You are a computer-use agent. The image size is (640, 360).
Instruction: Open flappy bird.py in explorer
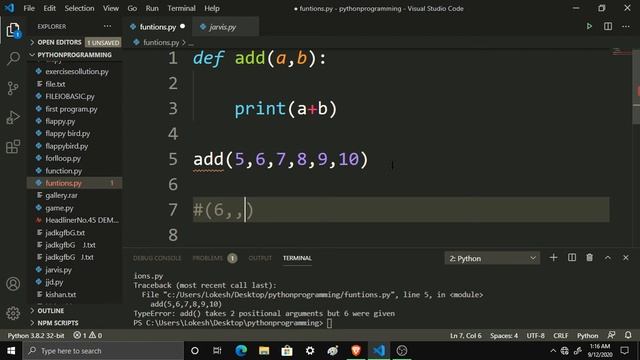point(68,133)
